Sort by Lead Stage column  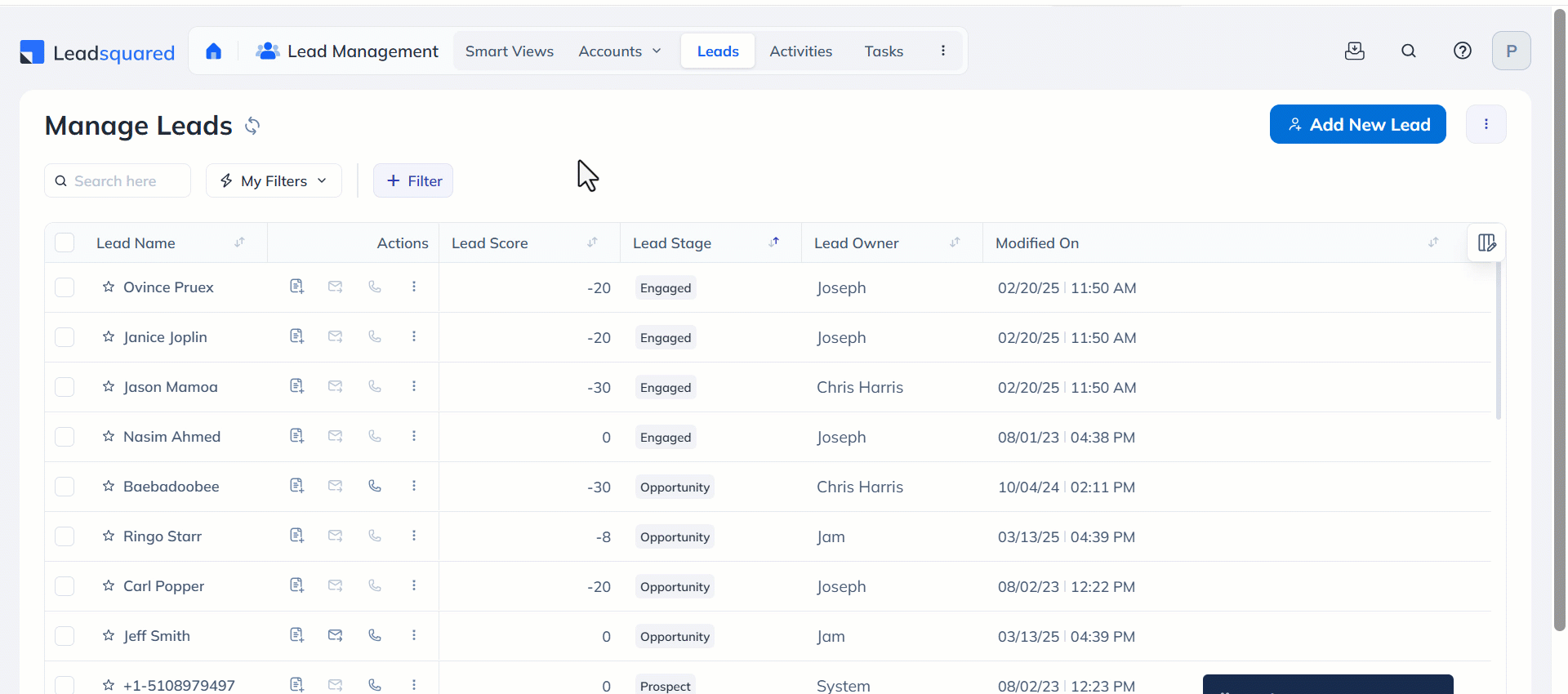click(x=774, y=242)
